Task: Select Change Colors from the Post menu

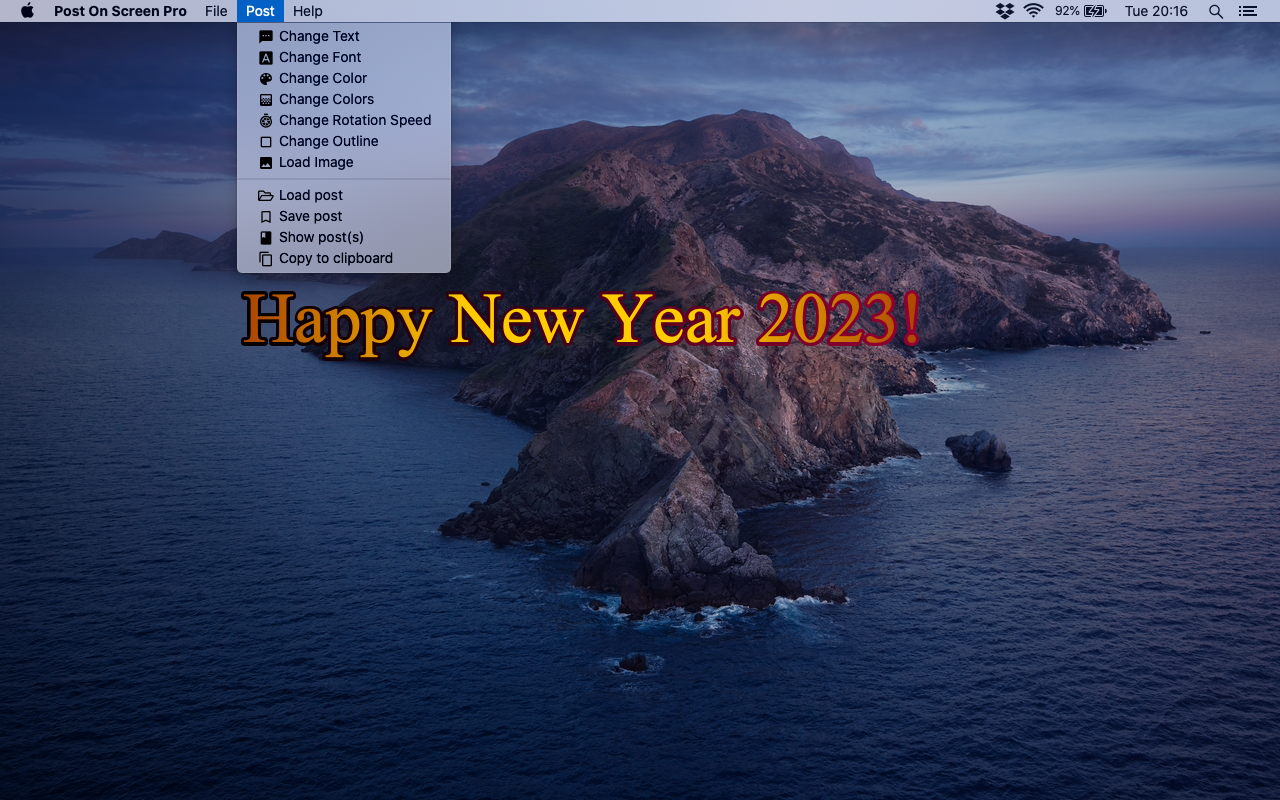Action: [x=326, y=99]
